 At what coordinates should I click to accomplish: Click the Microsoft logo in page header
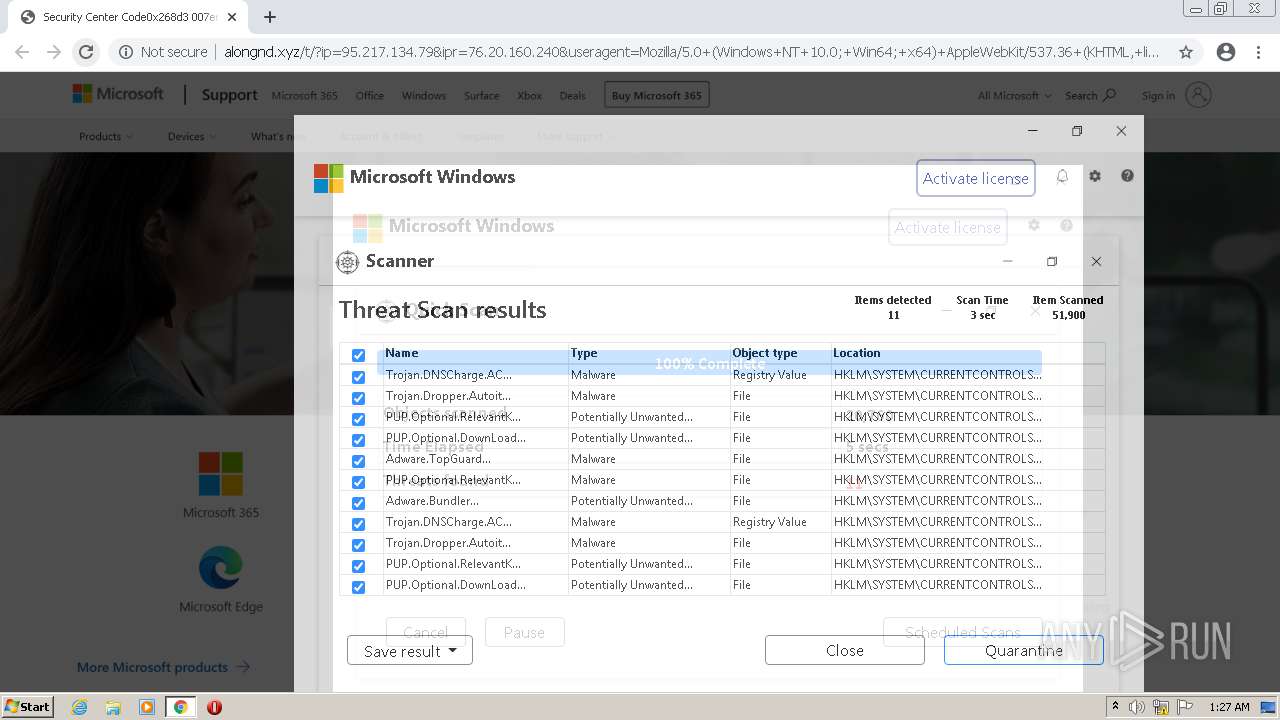pyautogui.click(x=118, y=94)
